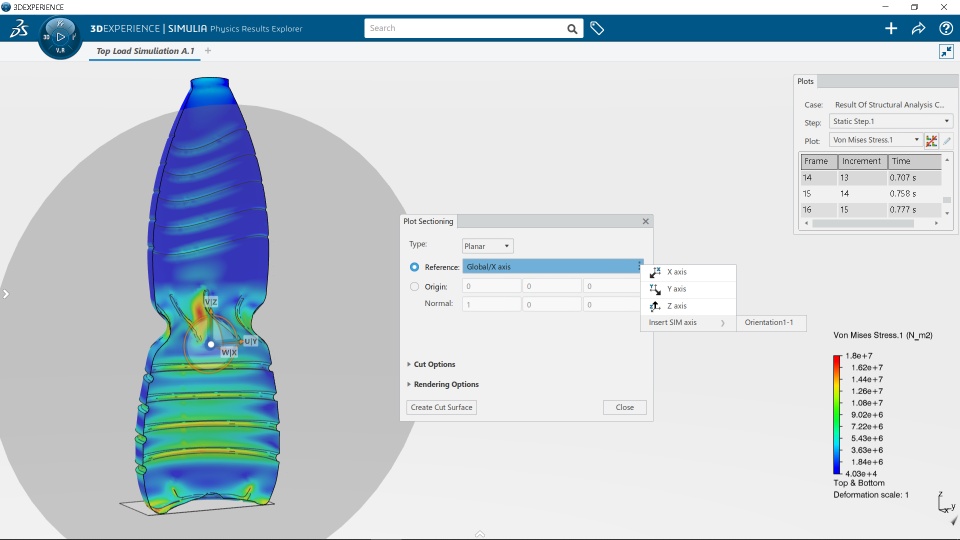Screen dimensions: 960x540
Task: Click the tag icon beside search
Action: [597, 28]
